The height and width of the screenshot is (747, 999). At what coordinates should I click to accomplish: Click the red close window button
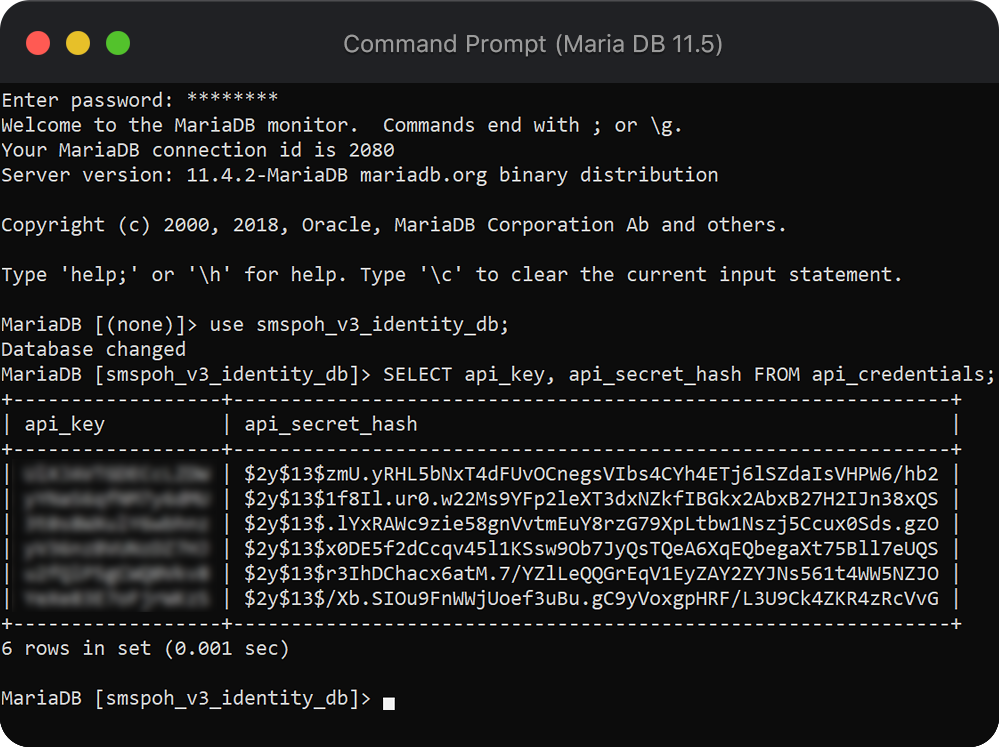point(38,43)
